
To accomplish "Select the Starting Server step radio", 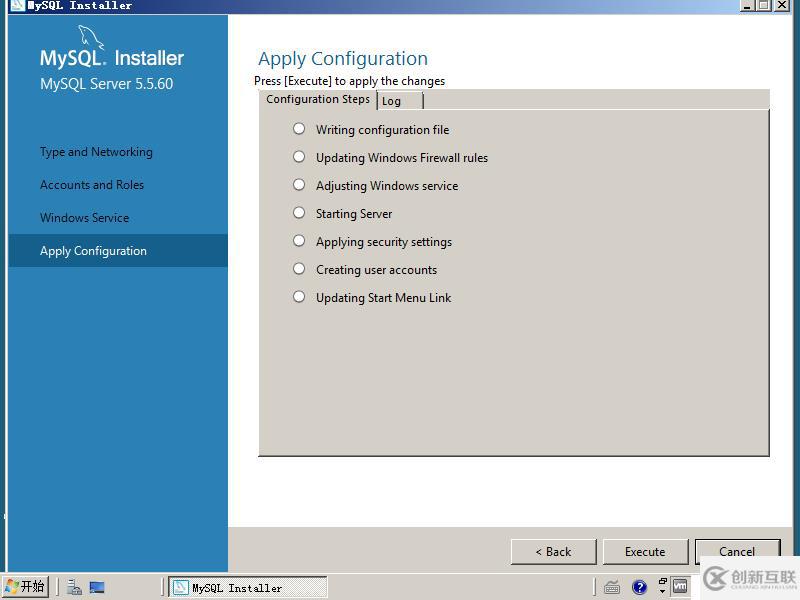I will 299,213.
